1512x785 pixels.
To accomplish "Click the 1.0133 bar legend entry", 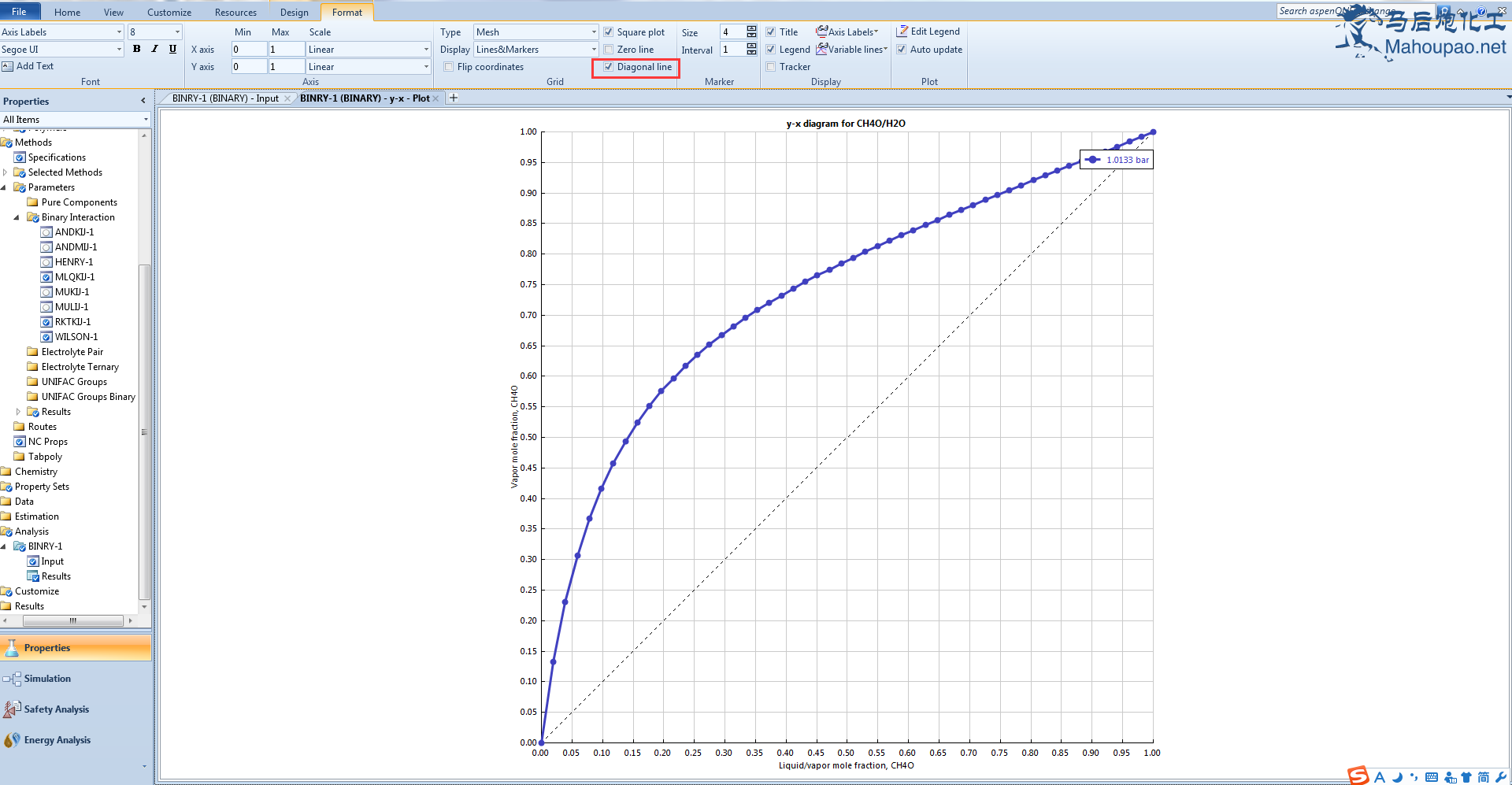I will [1117, 160].
